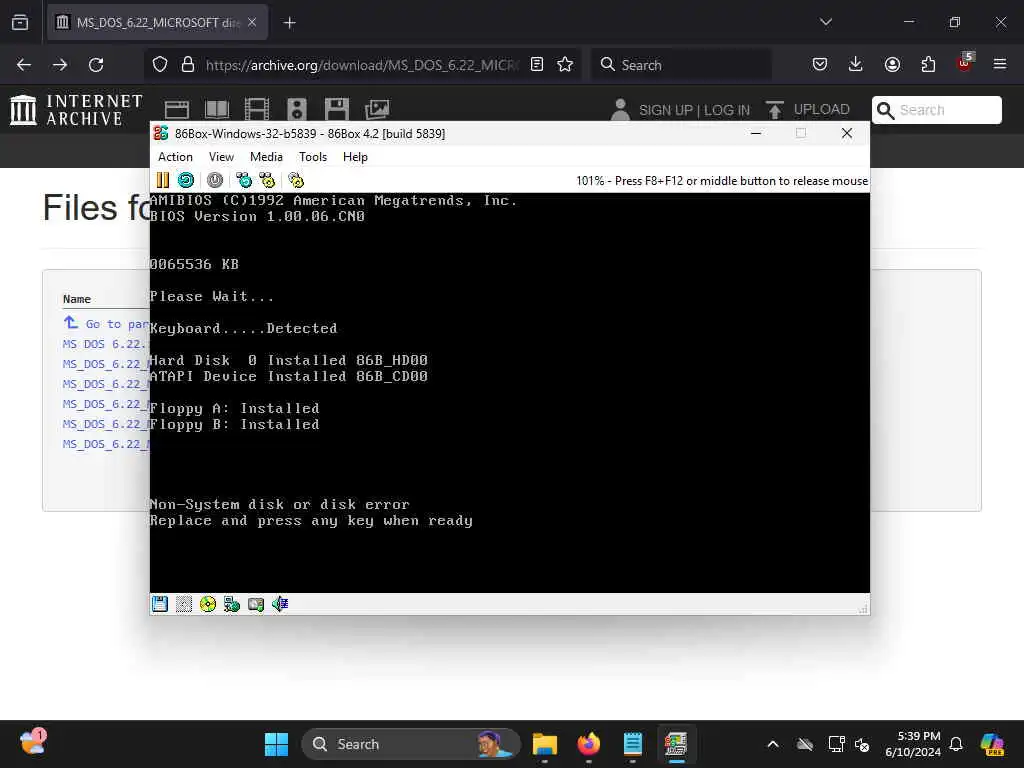The height and width of the screenshot is (768, 1024).
Task: Reload the archive.org page
Action: click(96, 65)
